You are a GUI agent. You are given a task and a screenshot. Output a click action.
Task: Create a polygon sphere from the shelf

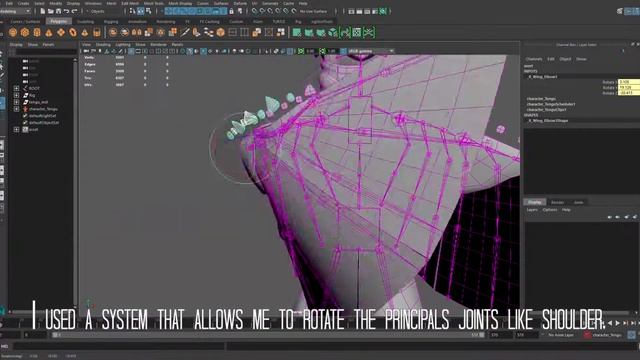tap(13, 32)
